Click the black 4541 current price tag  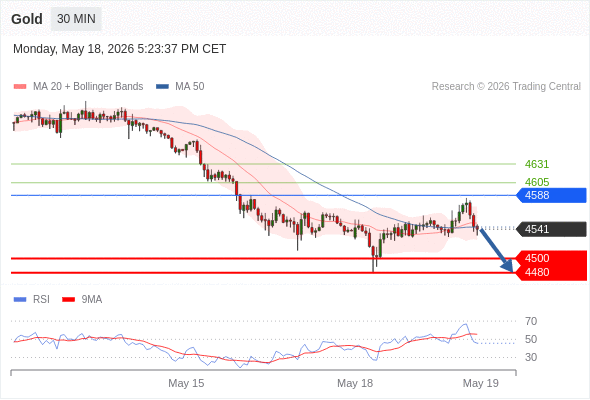(x=551, y=229)
